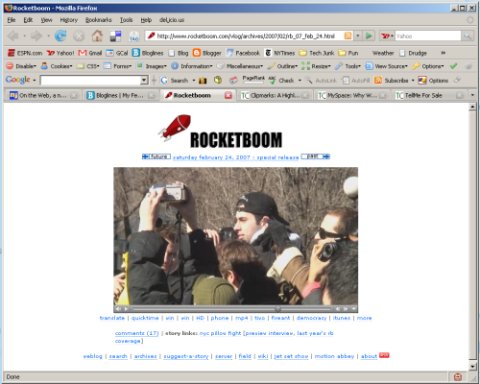
Task: Click the AutoLink toolbar button
Action: pos(321,80)
